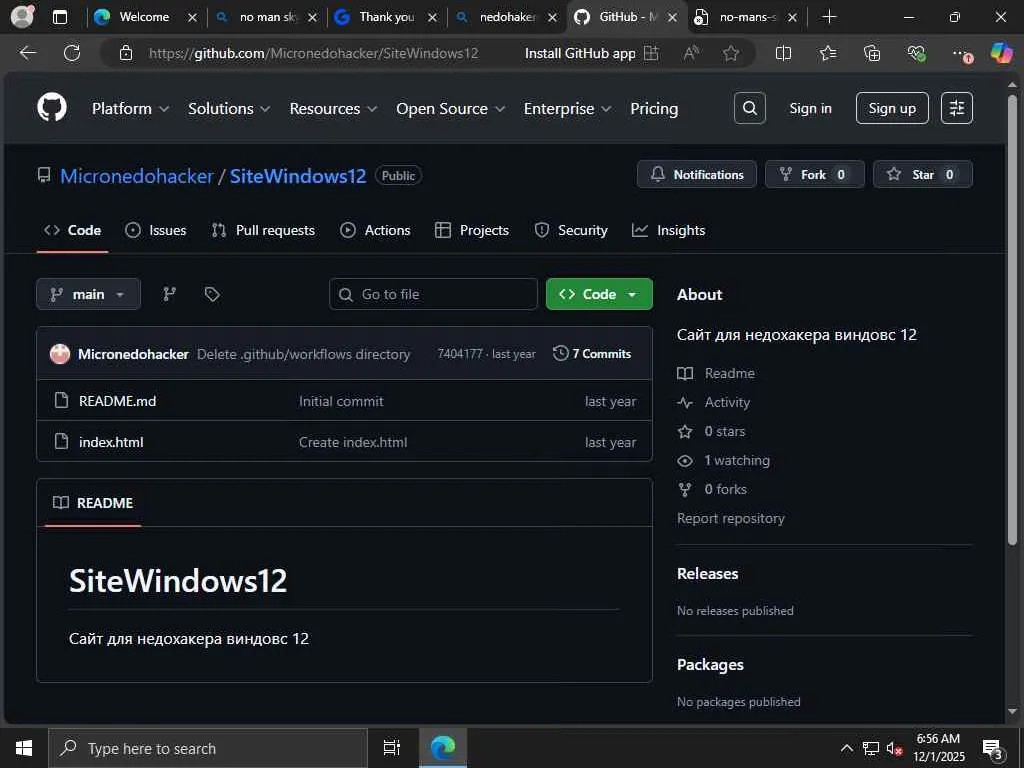Open the Activity link in About
The height and width of the screenshot is (768, 1024).
pyautogui.click(x=727, y=402)
